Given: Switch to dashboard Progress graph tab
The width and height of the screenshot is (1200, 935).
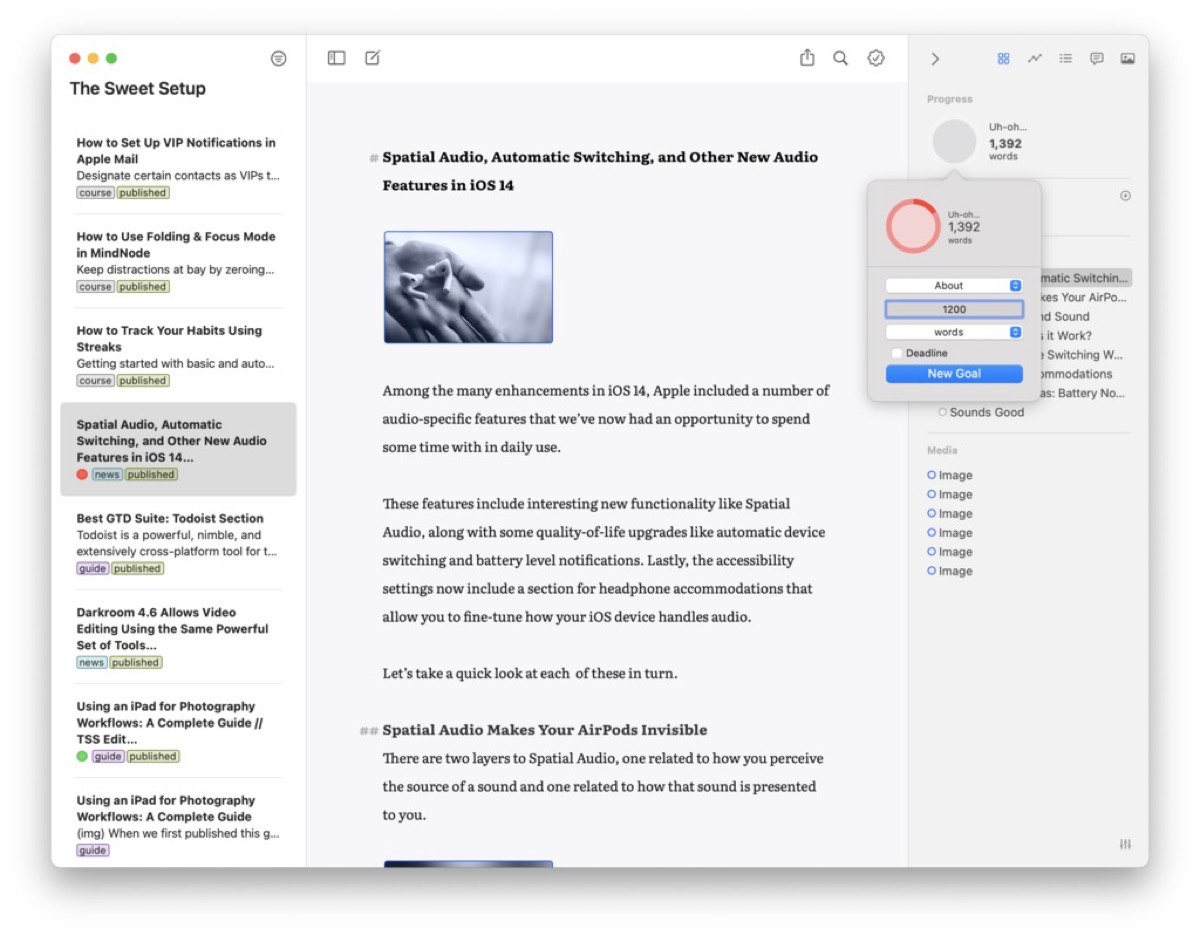Looking at the screenshot, I should [x=1035, y=59].
